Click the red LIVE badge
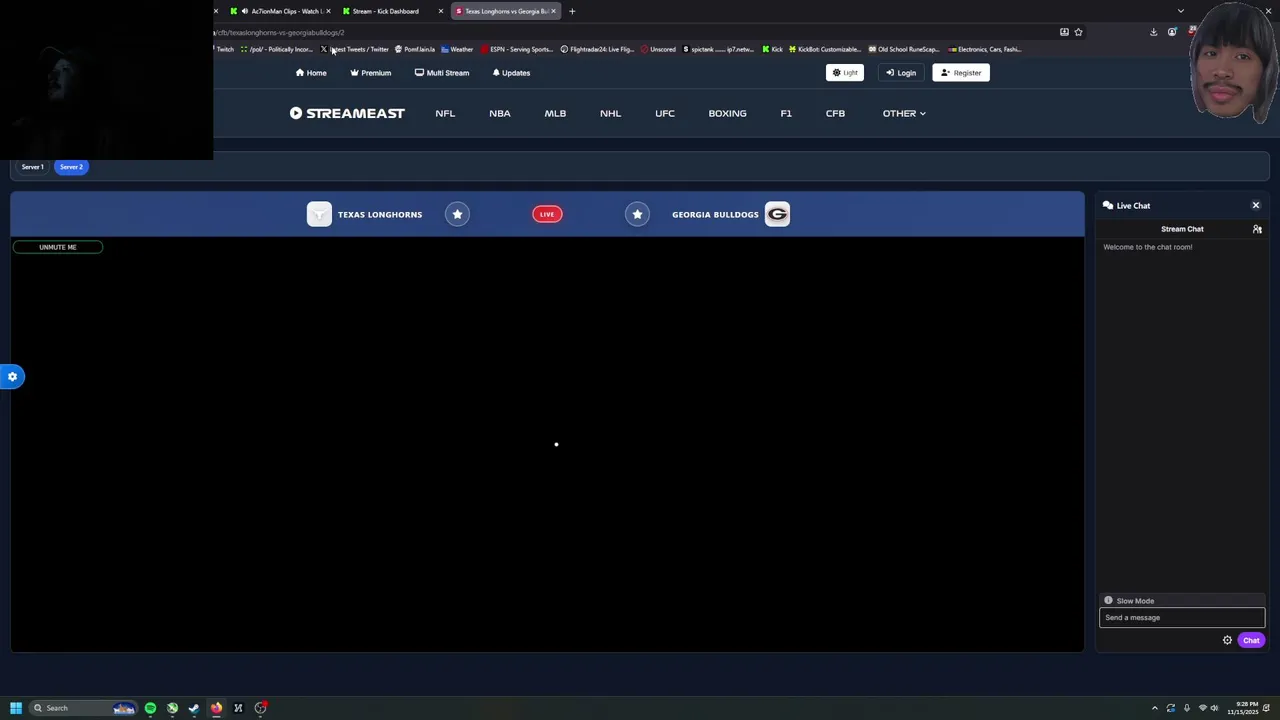Viewport: 1280px width, 720px height. (547, 214)
